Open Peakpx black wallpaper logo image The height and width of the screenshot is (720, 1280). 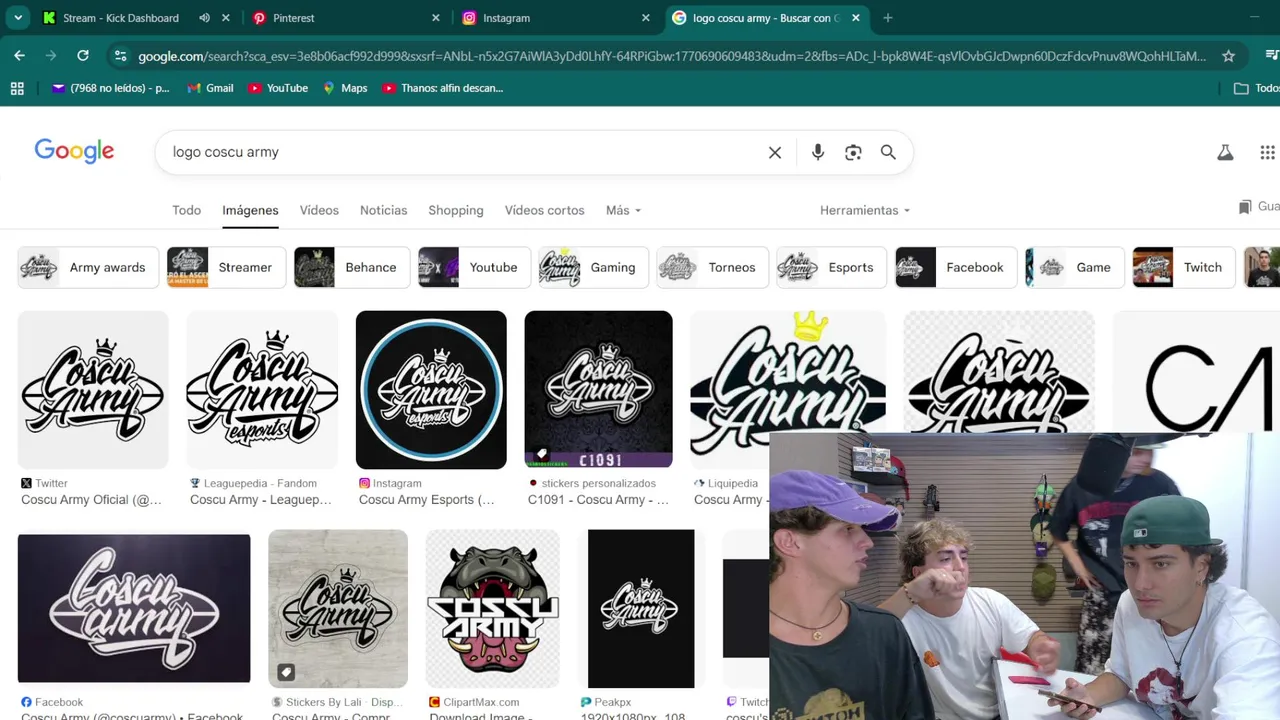[x=641, y=608]
